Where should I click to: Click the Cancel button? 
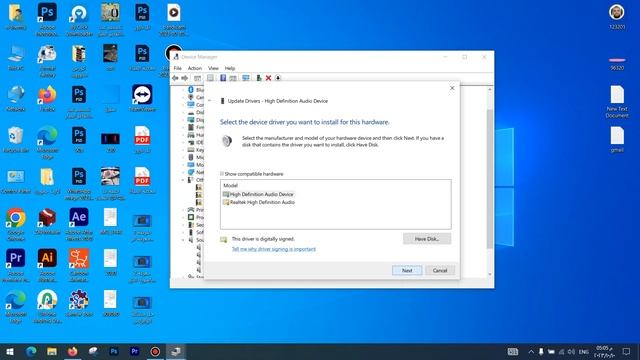pos(440,270)
